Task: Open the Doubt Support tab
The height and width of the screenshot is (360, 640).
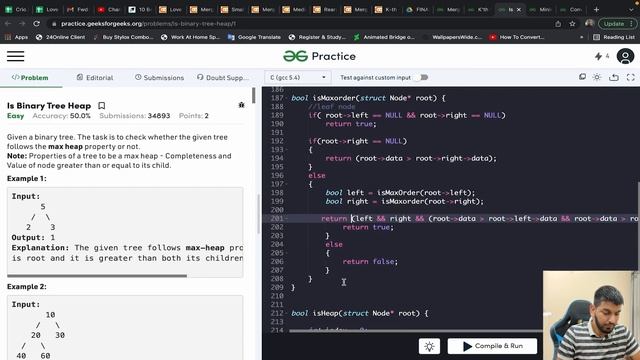Action: coord(223,78)
